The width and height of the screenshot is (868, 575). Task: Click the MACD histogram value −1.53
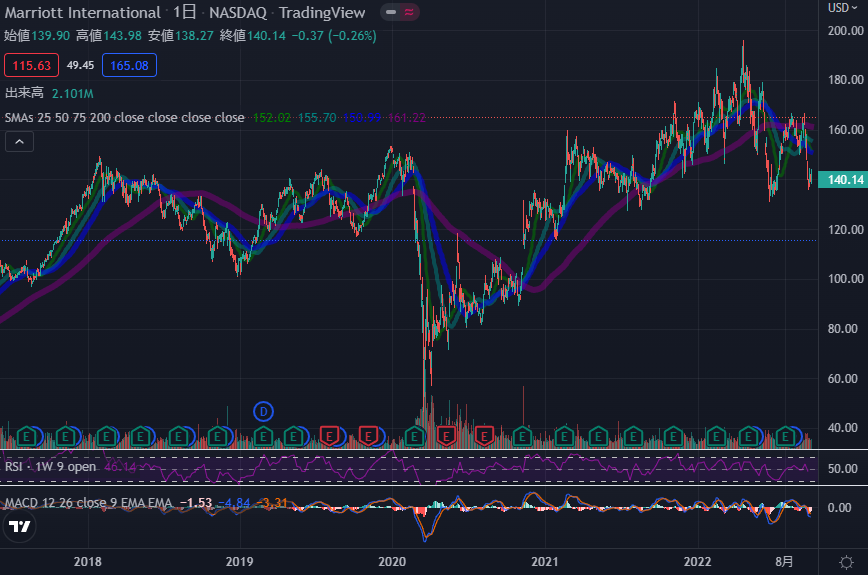pyautogui.click(x=196, y=503)
